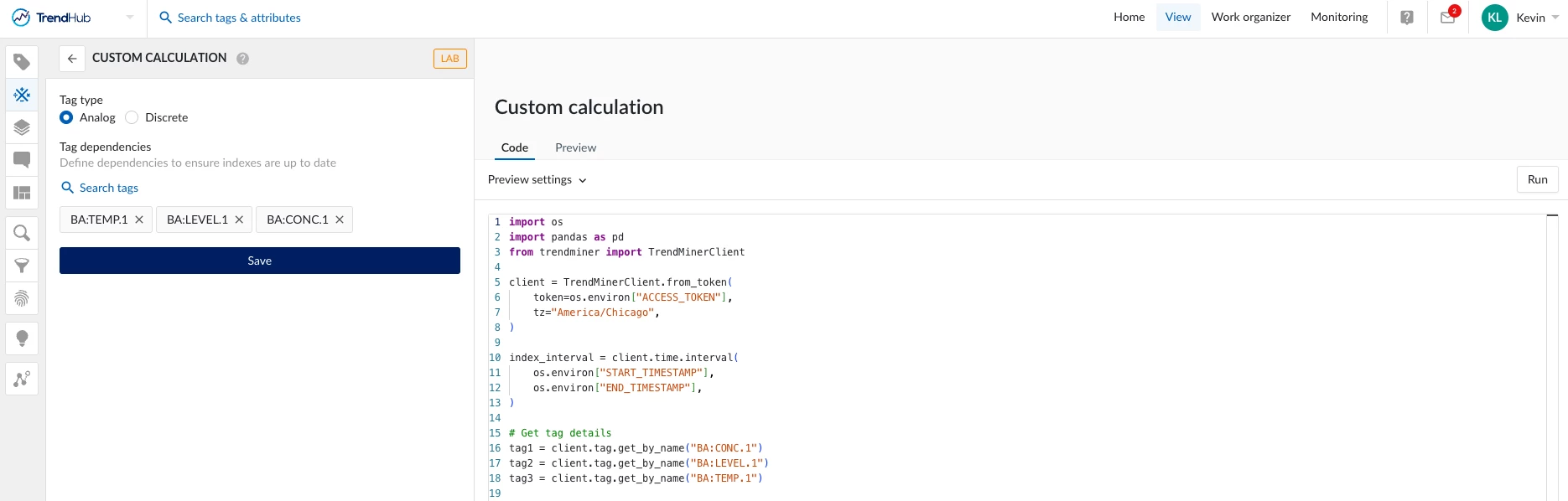Open the filter funnel icon

pyautogui.click(x=22, y=266)
